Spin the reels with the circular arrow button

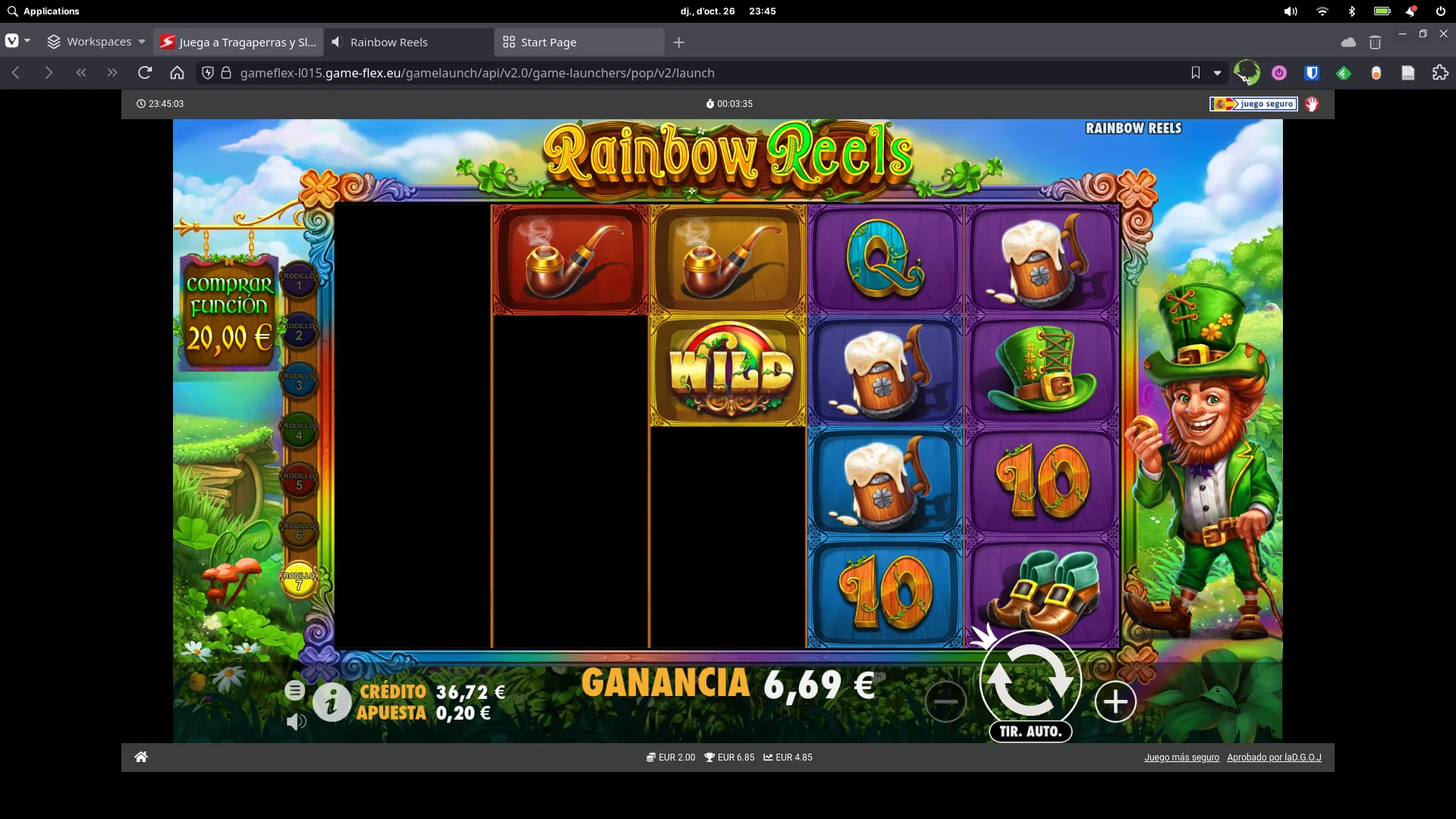pyautogui.click(x=1030, y=679)
